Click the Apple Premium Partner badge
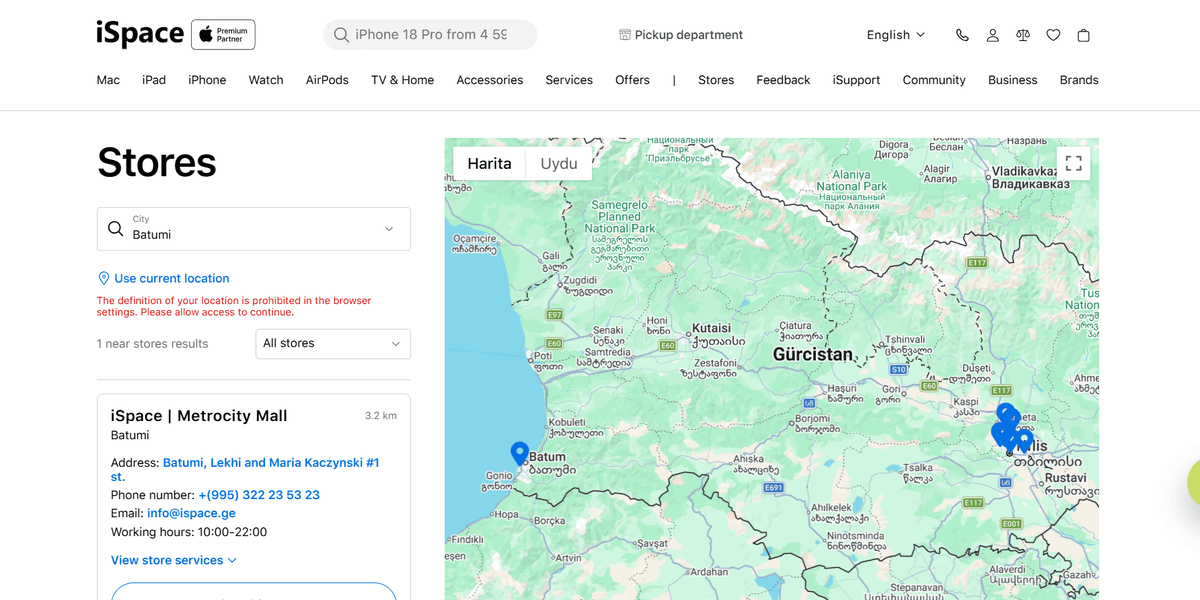The width and height of the screenshot is (1200, 600). tap(223, 35)
